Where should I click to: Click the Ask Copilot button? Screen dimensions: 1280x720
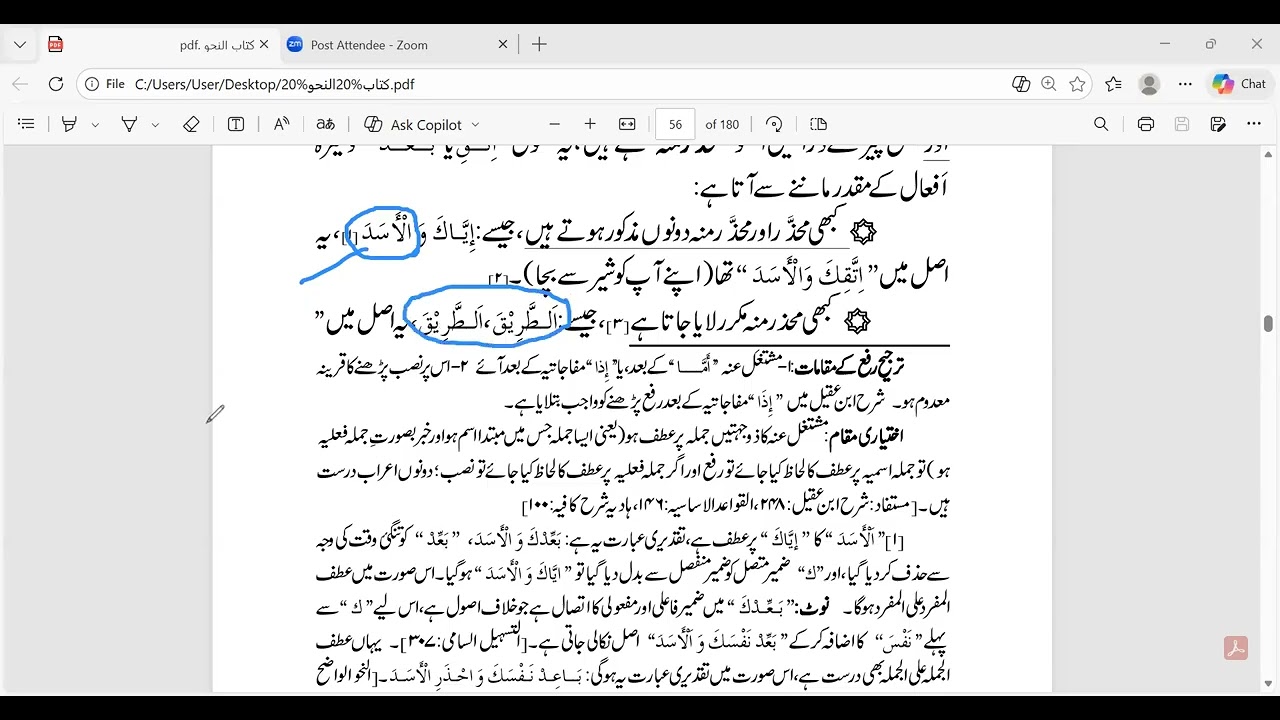pos(412,124)
